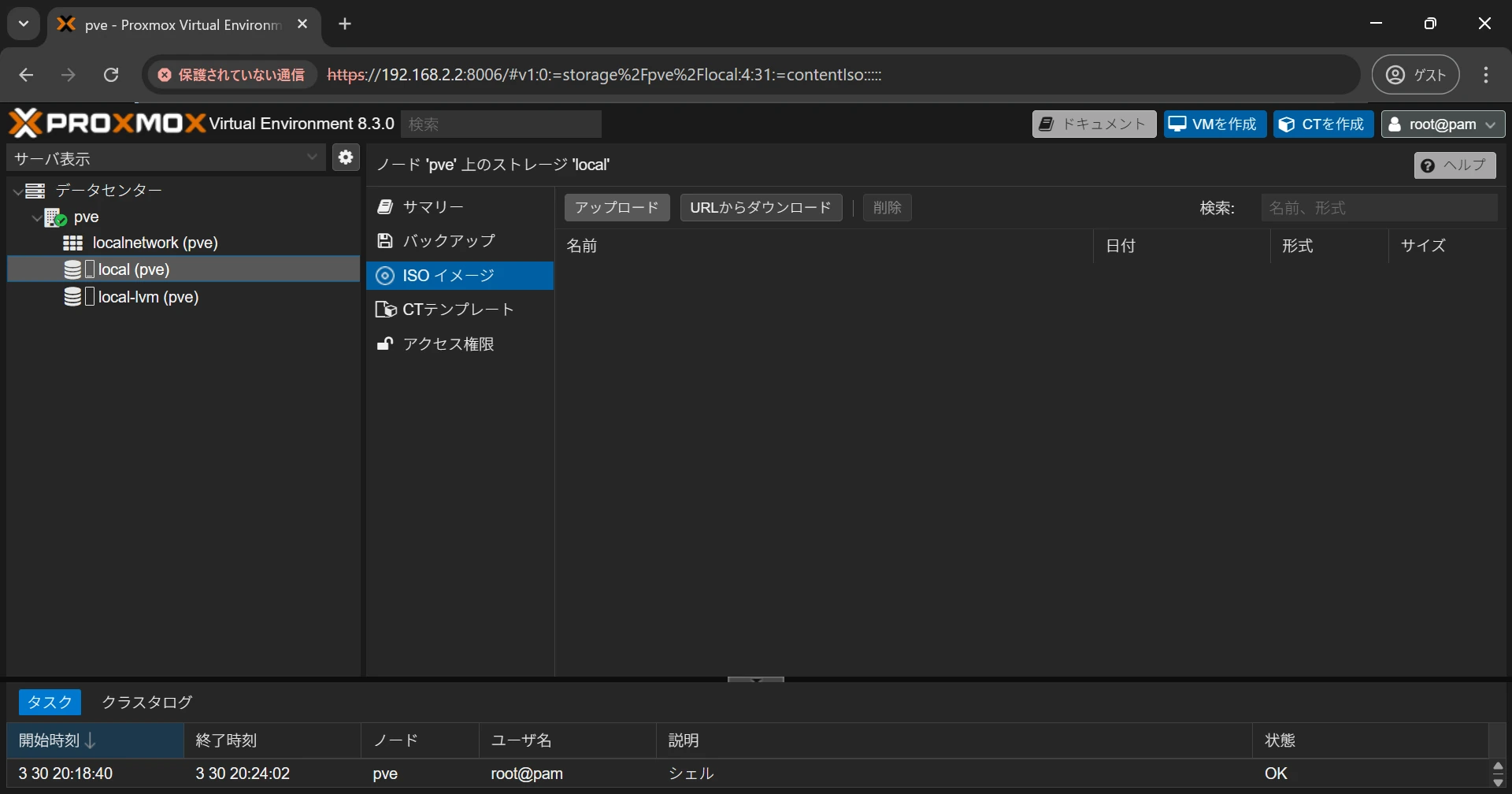Open the browser three-dot menu
This screenshot has width=1512, height=794.
click(x=1486, y=75)
